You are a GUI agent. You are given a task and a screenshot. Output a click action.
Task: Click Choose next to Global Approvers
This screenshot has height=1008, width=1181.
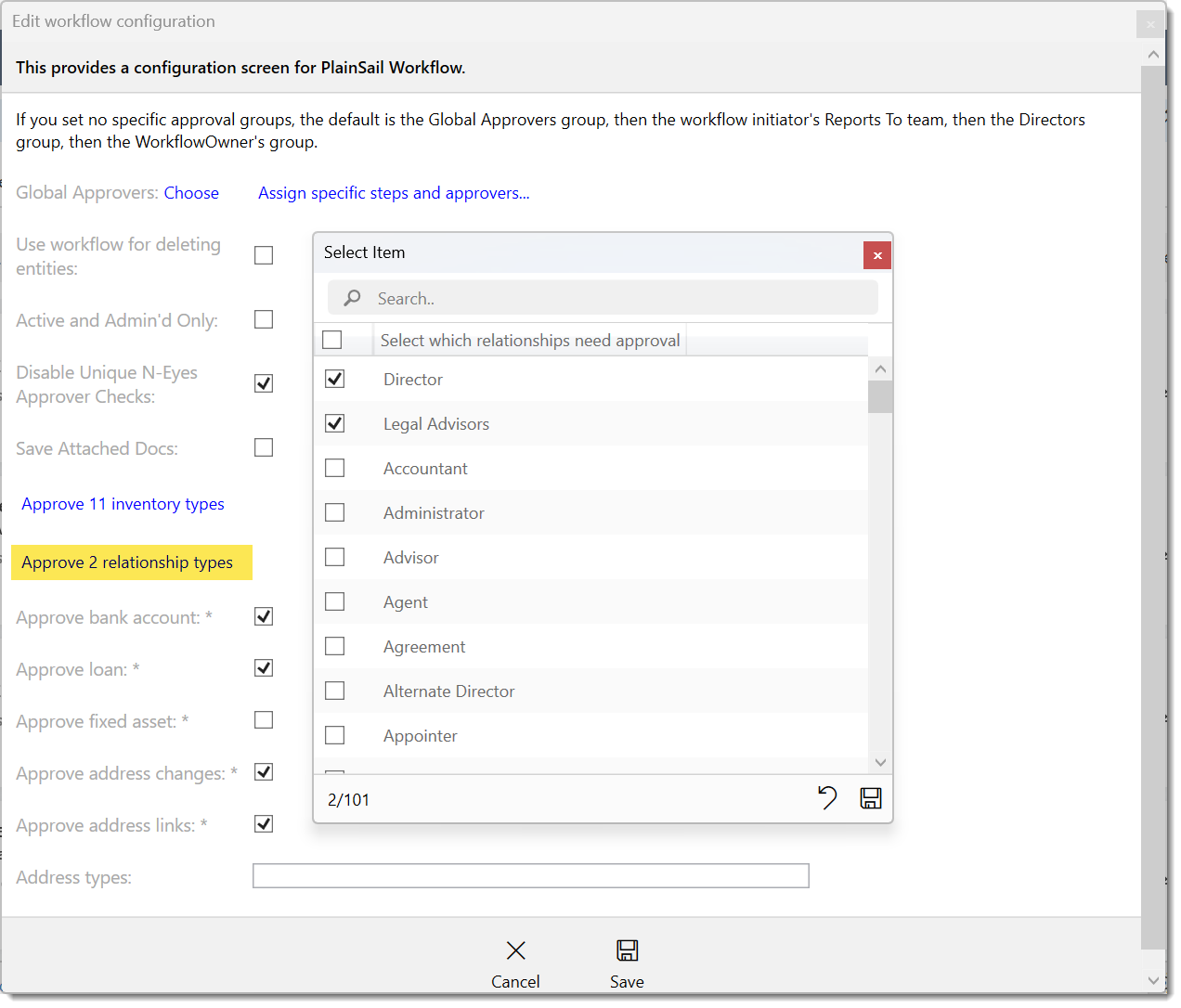coord(191,192)
